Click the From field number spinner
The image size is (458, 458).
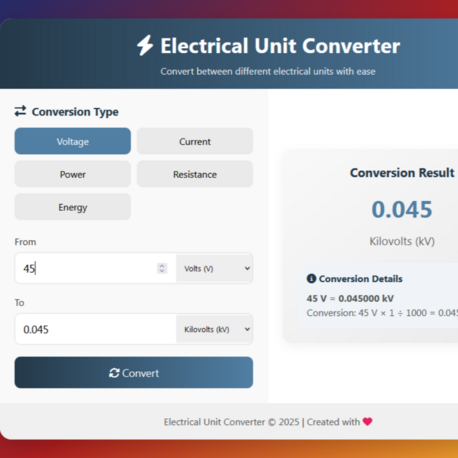[162, 268]
